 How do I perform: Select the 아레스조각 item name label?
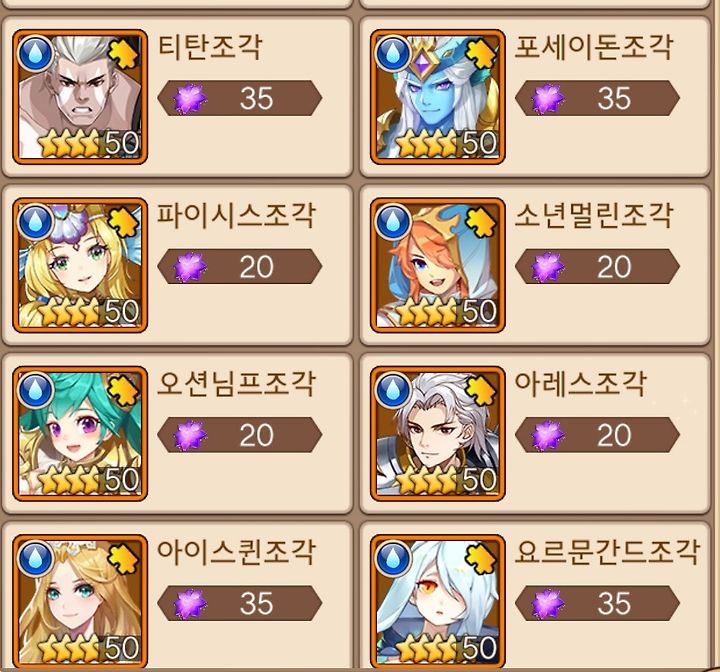click(580, 384)
